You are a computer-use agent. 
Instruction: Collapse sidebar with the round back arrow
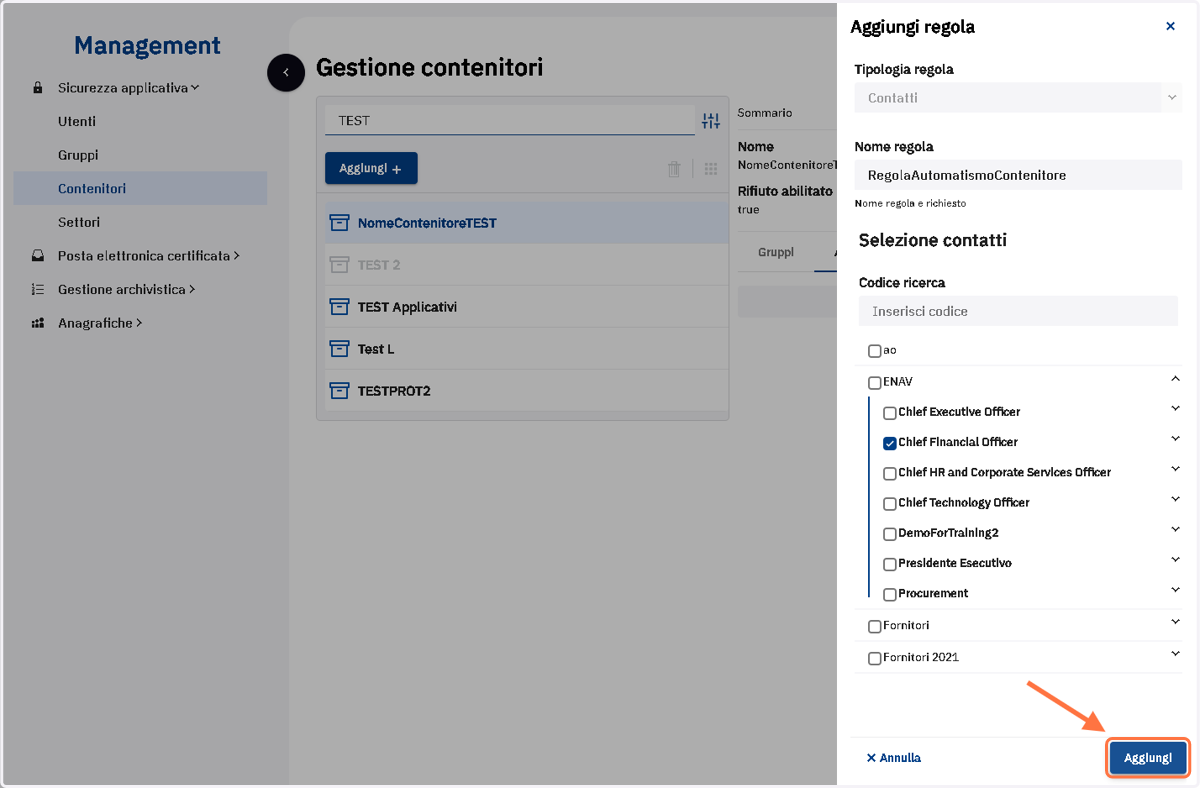[x=286, y=72]
